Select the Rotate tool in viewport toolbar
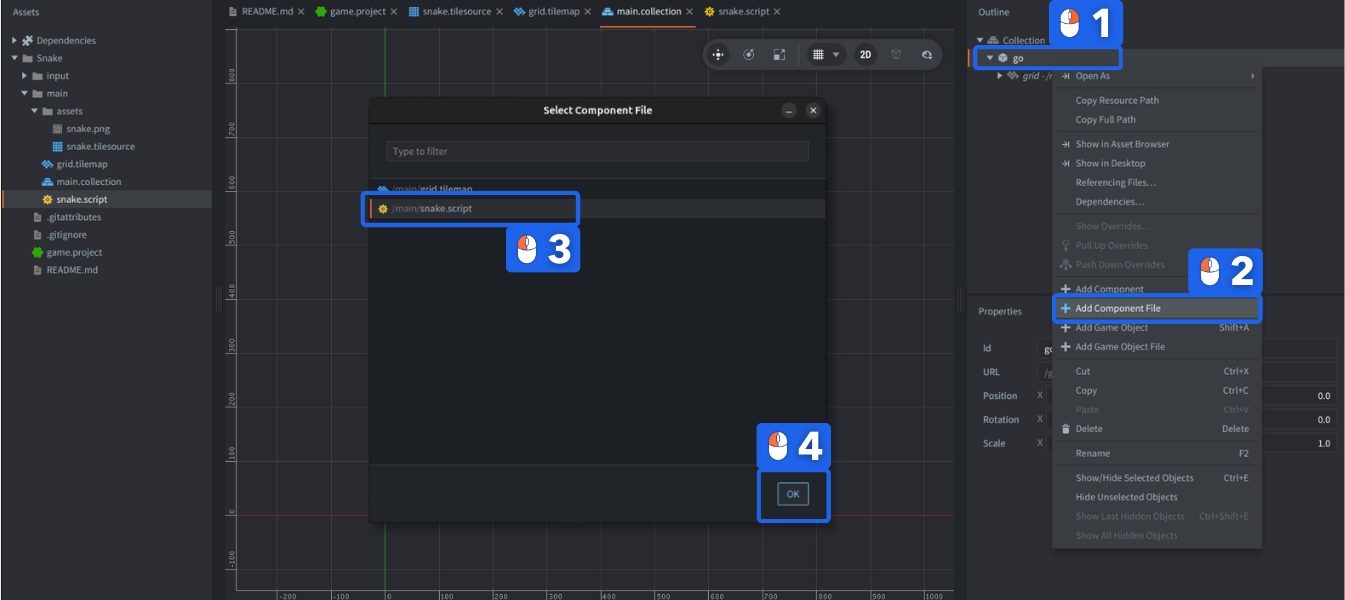1345x600 pixels. pos(749,55)
